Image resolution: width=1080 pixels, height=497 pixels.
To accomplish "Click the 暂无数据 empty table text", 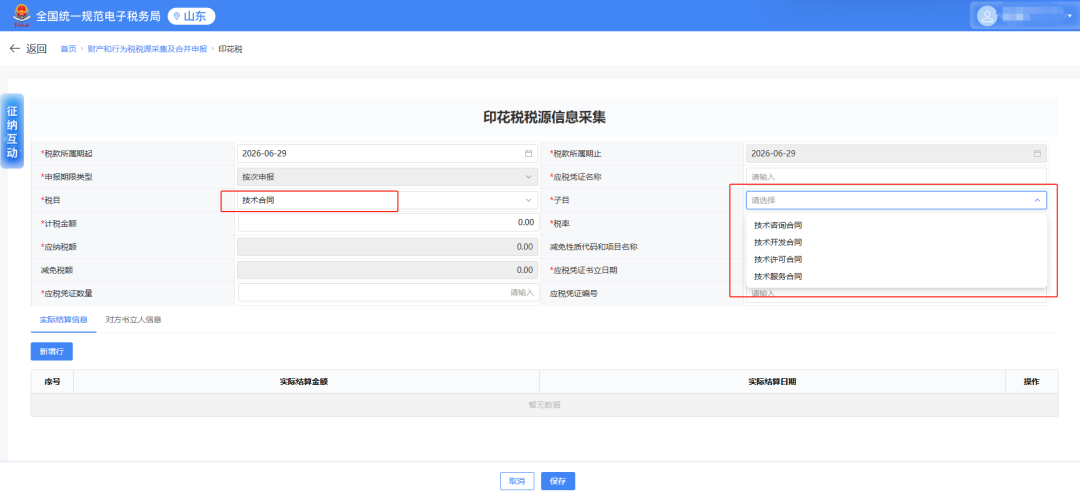I will coord(543,405).
